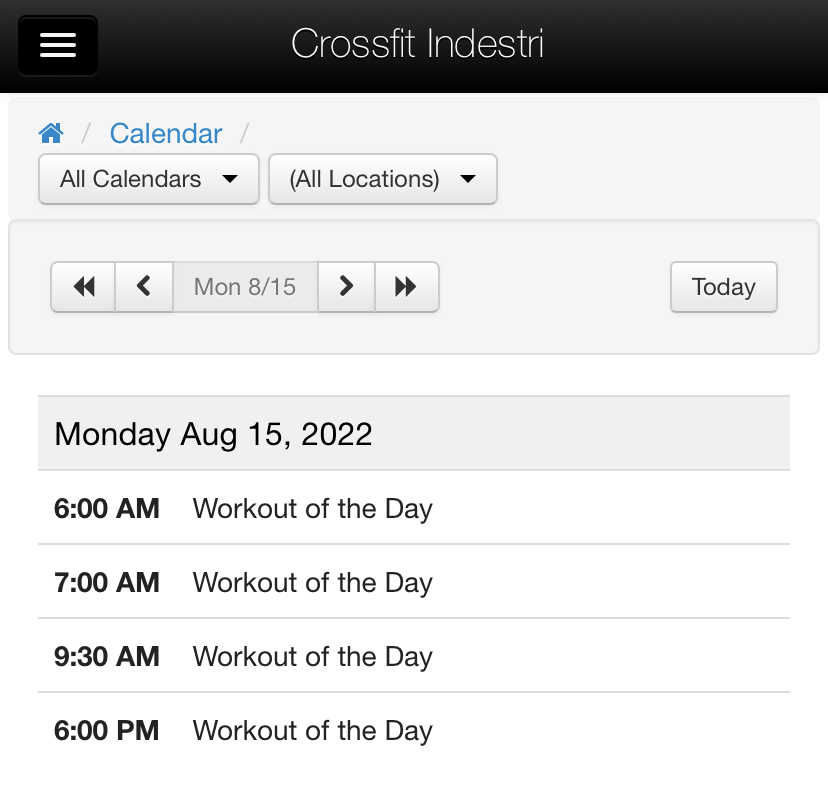
Task: Click the home icon in breadcrumb
Action: (51, 133)
